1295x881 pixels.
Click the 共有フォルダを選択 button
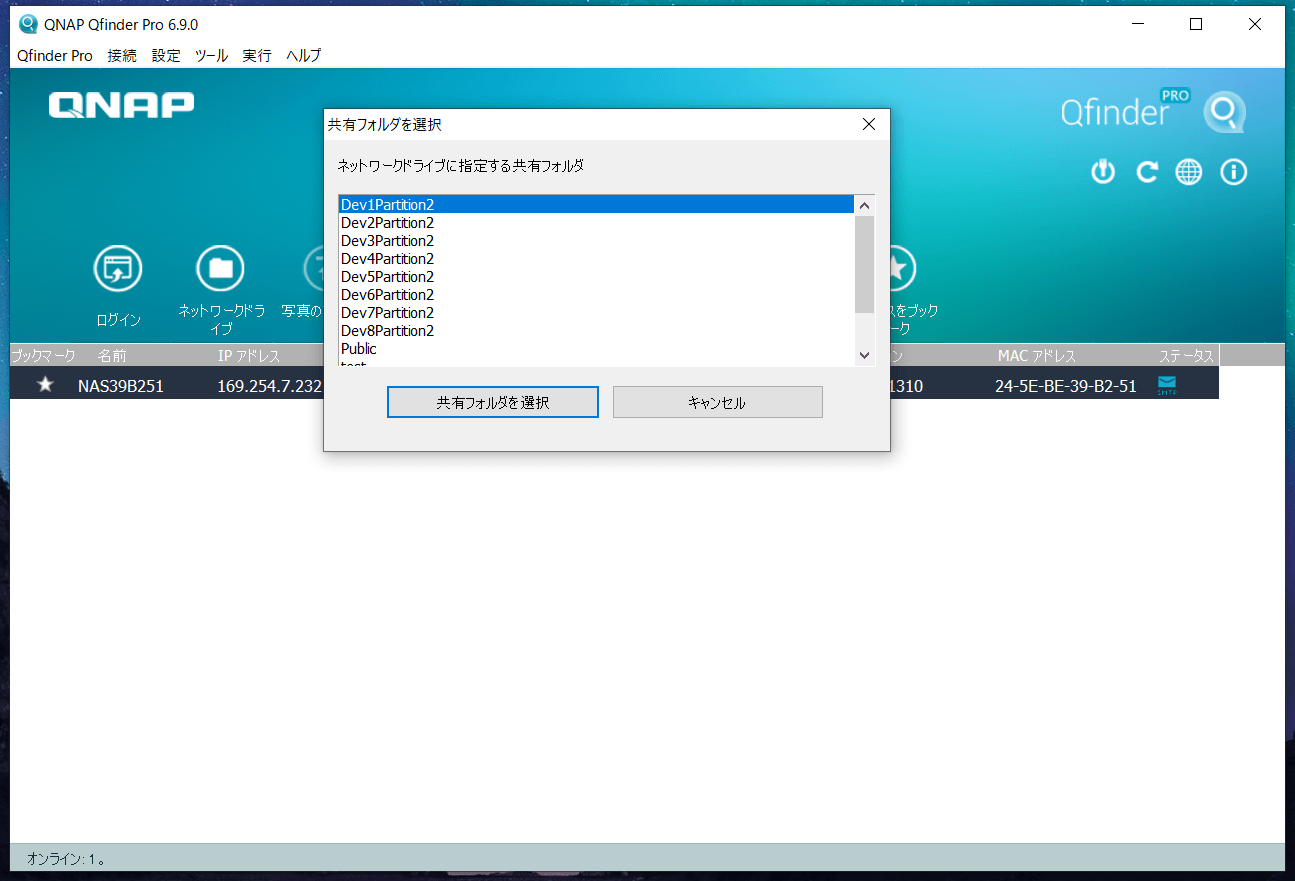coord(493,402)
